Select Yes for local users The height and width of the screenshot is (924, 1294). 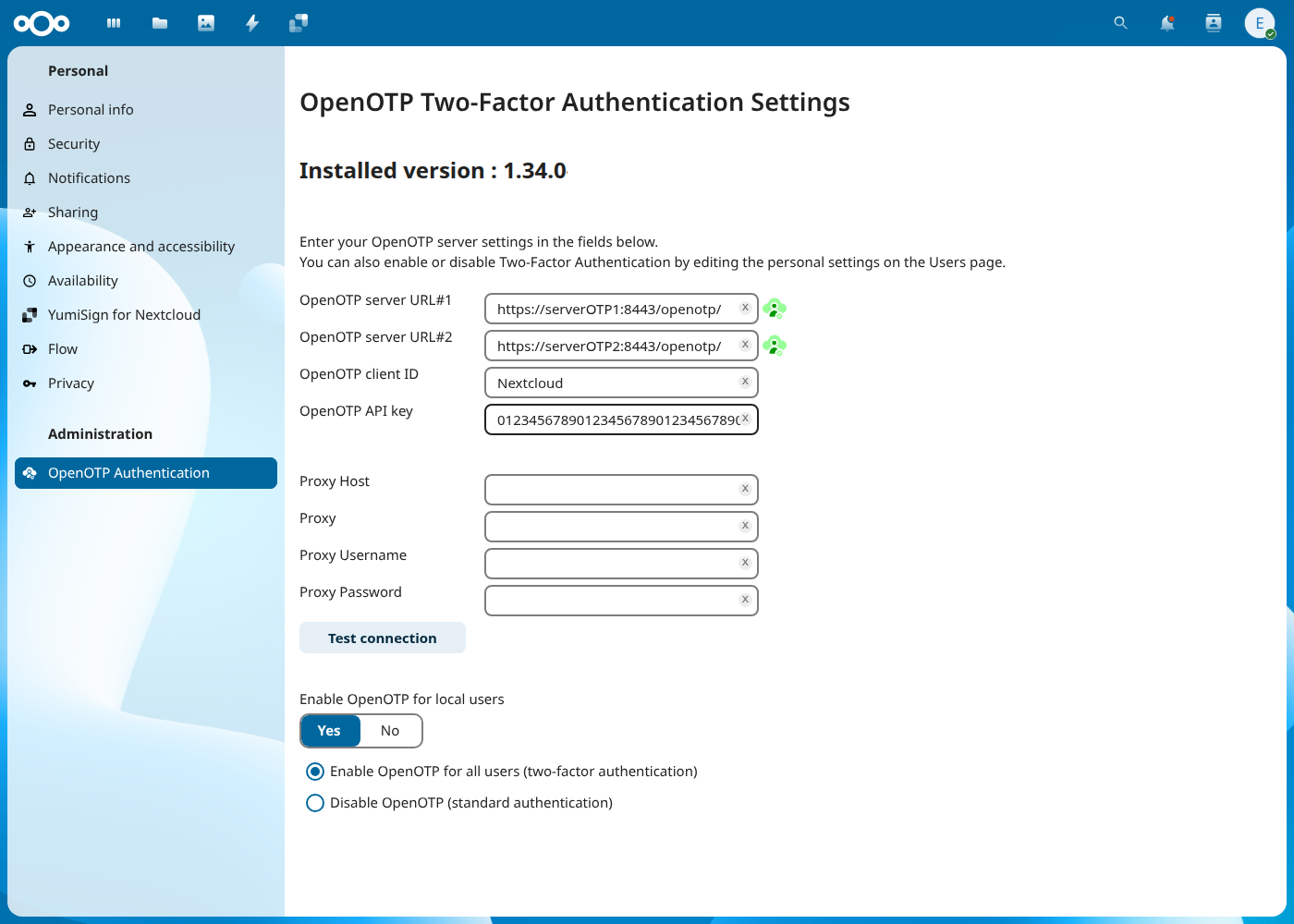(330, 731)
